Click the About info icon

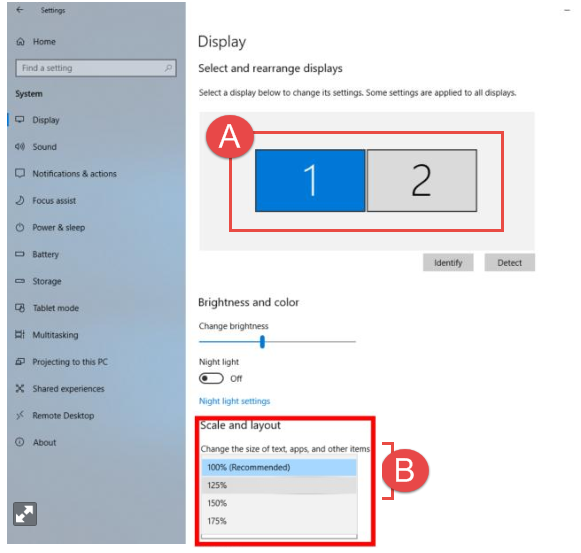coord(20,442)
